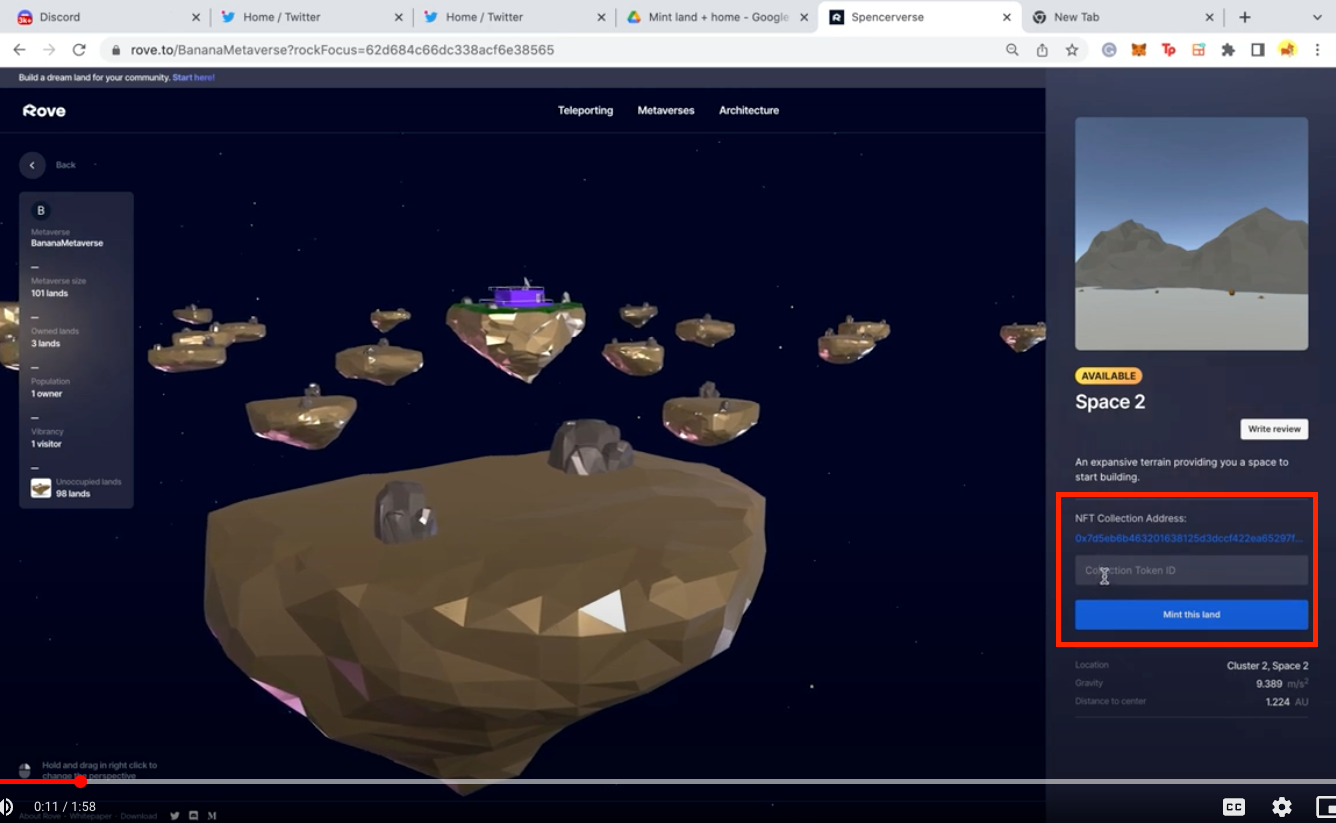Click the red video progress scrubber

point(81,781)
